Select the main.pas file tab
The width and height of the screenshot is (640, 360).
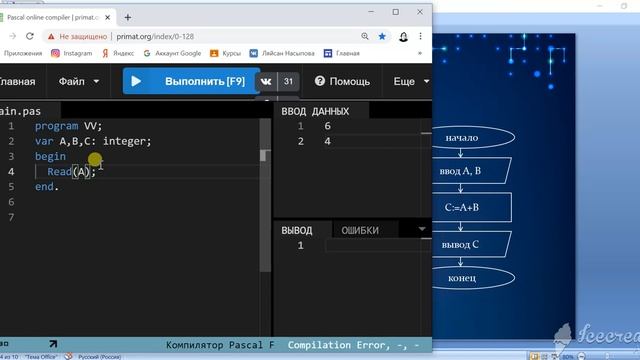click(x=20, y=111)
